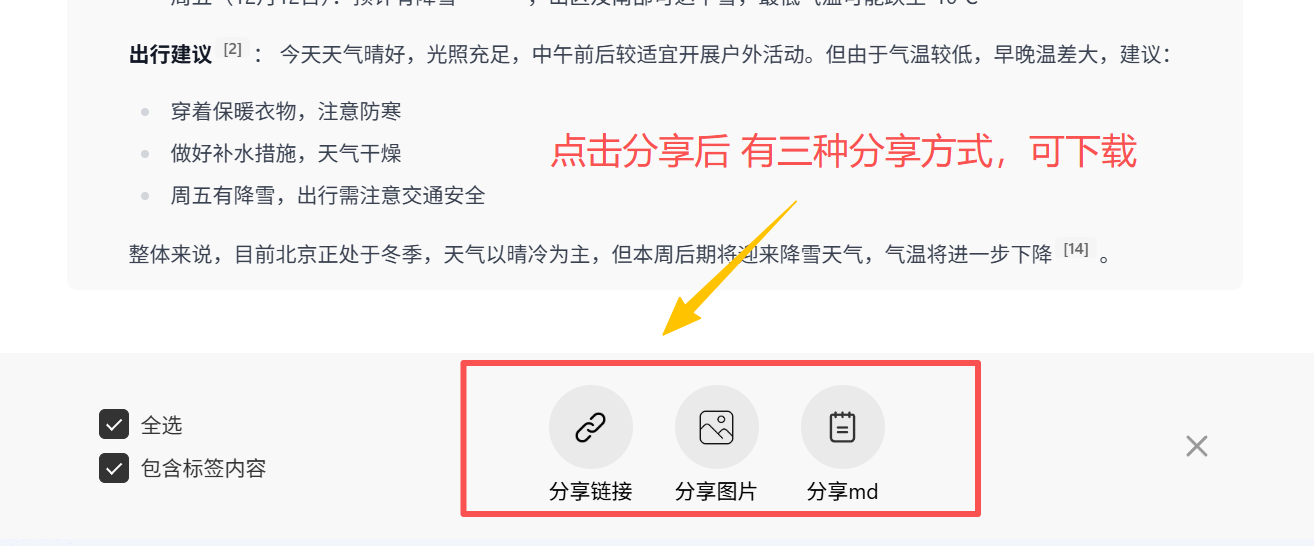Click the 做好补水措施 bullet item

[x=286, y=153]
